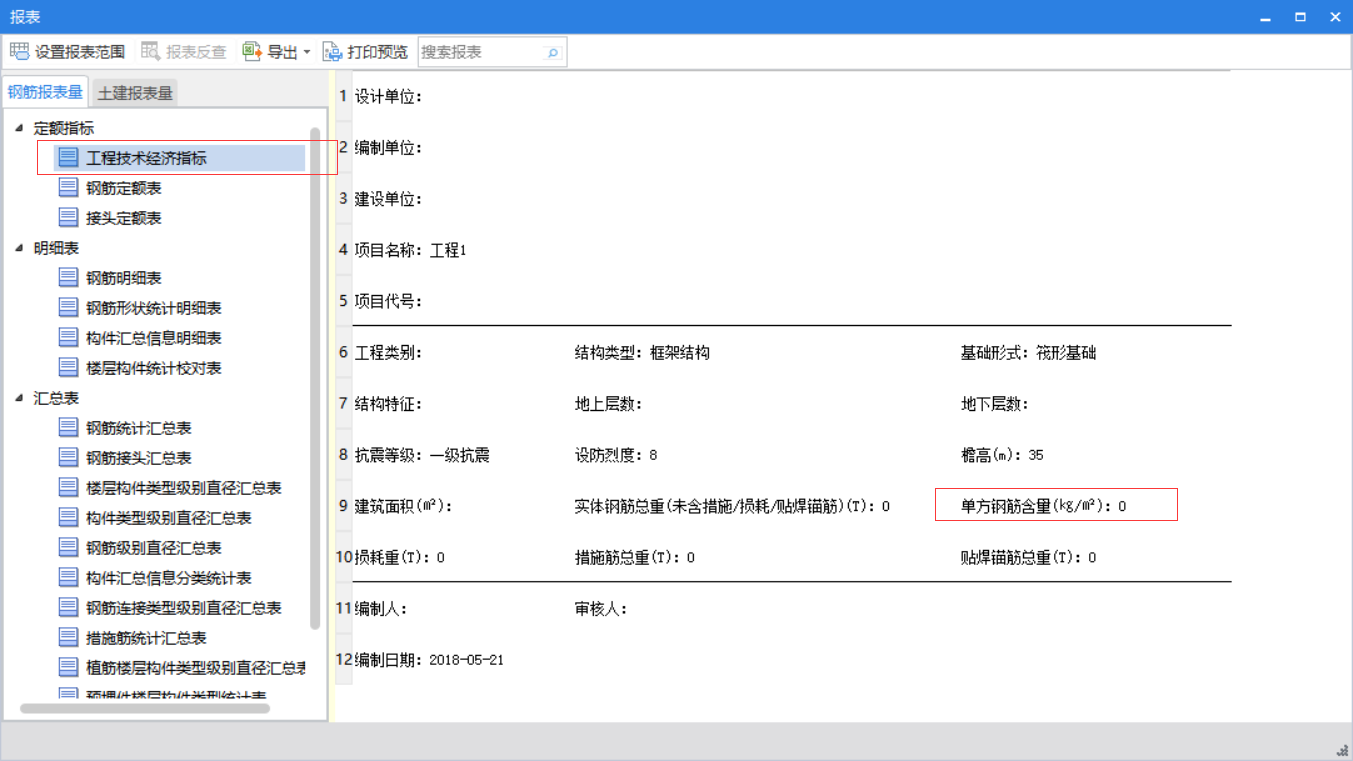
Task: Open the 楼层构件统计校对表 report
Action: click(x=154, y=368)
